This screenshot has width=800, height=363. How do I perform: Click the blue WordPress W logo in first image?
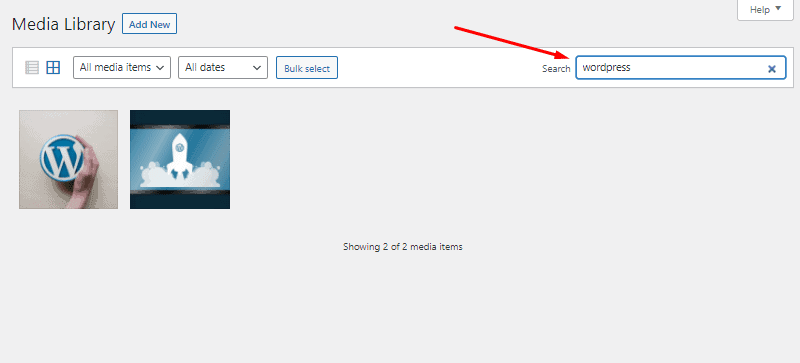point(62,159)
